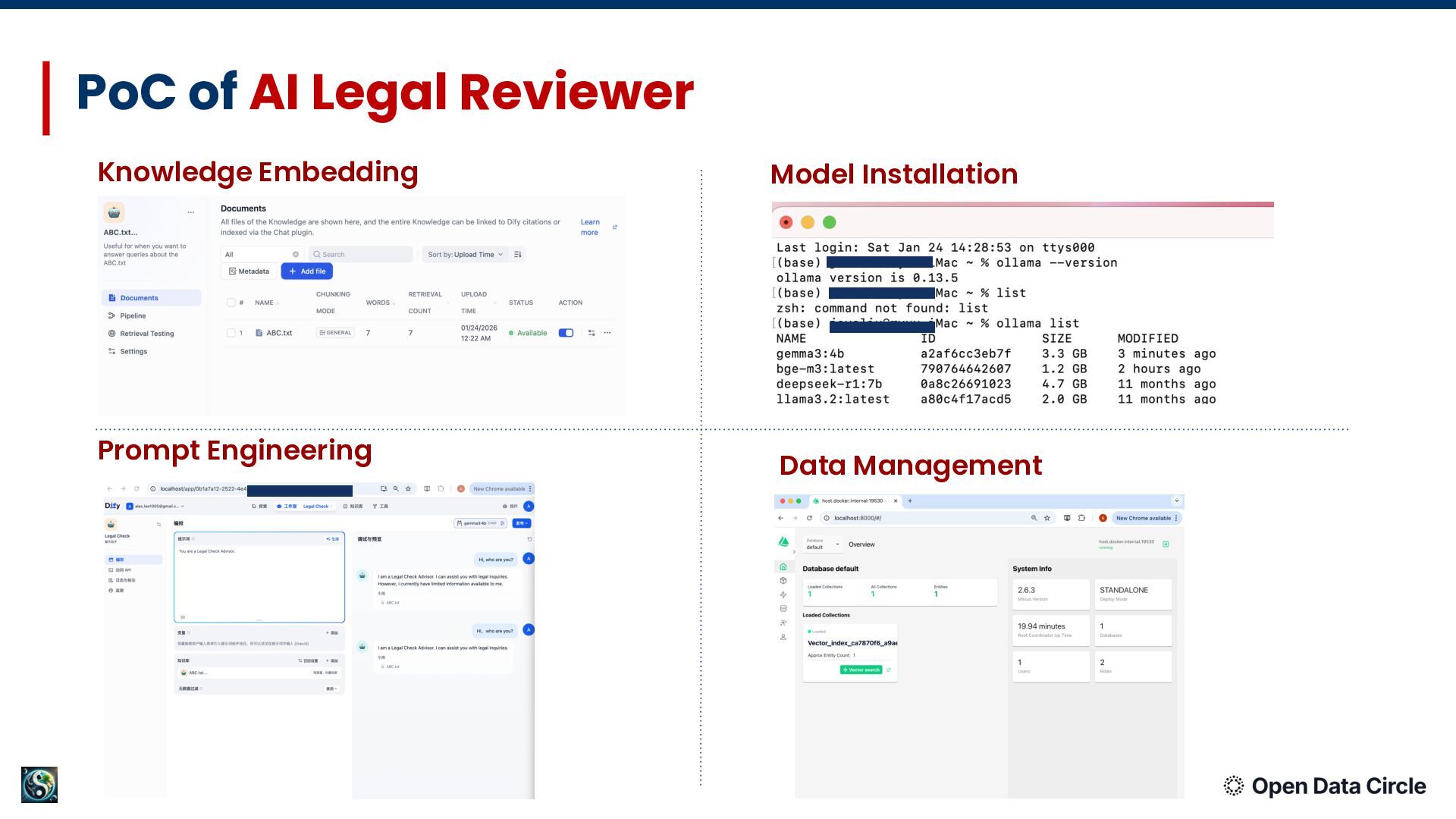This screenshot has height=819, width=1456.
Task: Click the Milvus disconnect icon beside host address
Action: point(1166,544)
